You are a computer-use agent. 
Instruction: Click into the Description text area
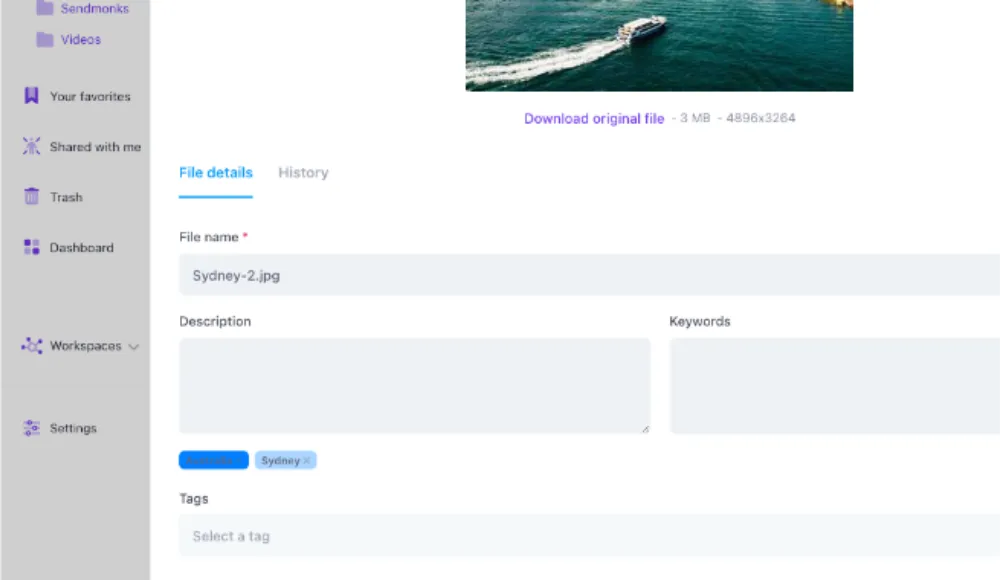click(x=415, y=386)
